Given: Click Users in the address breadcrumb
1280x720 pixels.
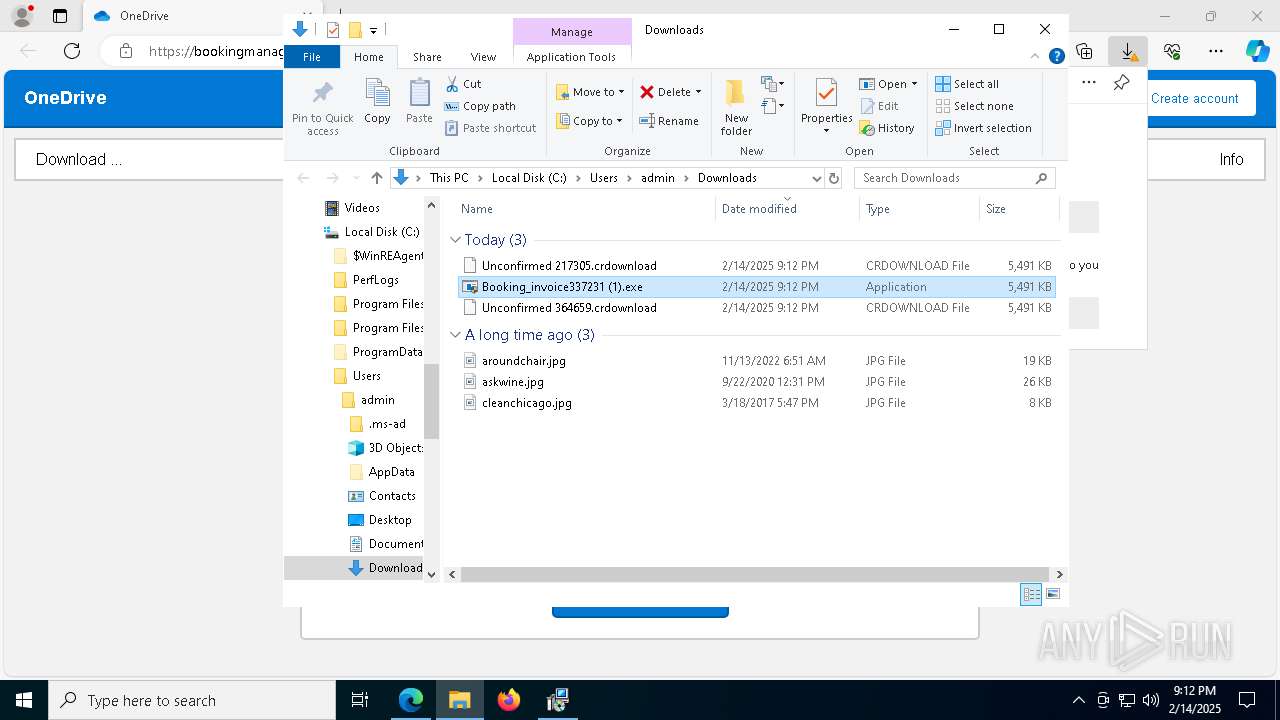Looking at the screenshot, I should (603, 178).
